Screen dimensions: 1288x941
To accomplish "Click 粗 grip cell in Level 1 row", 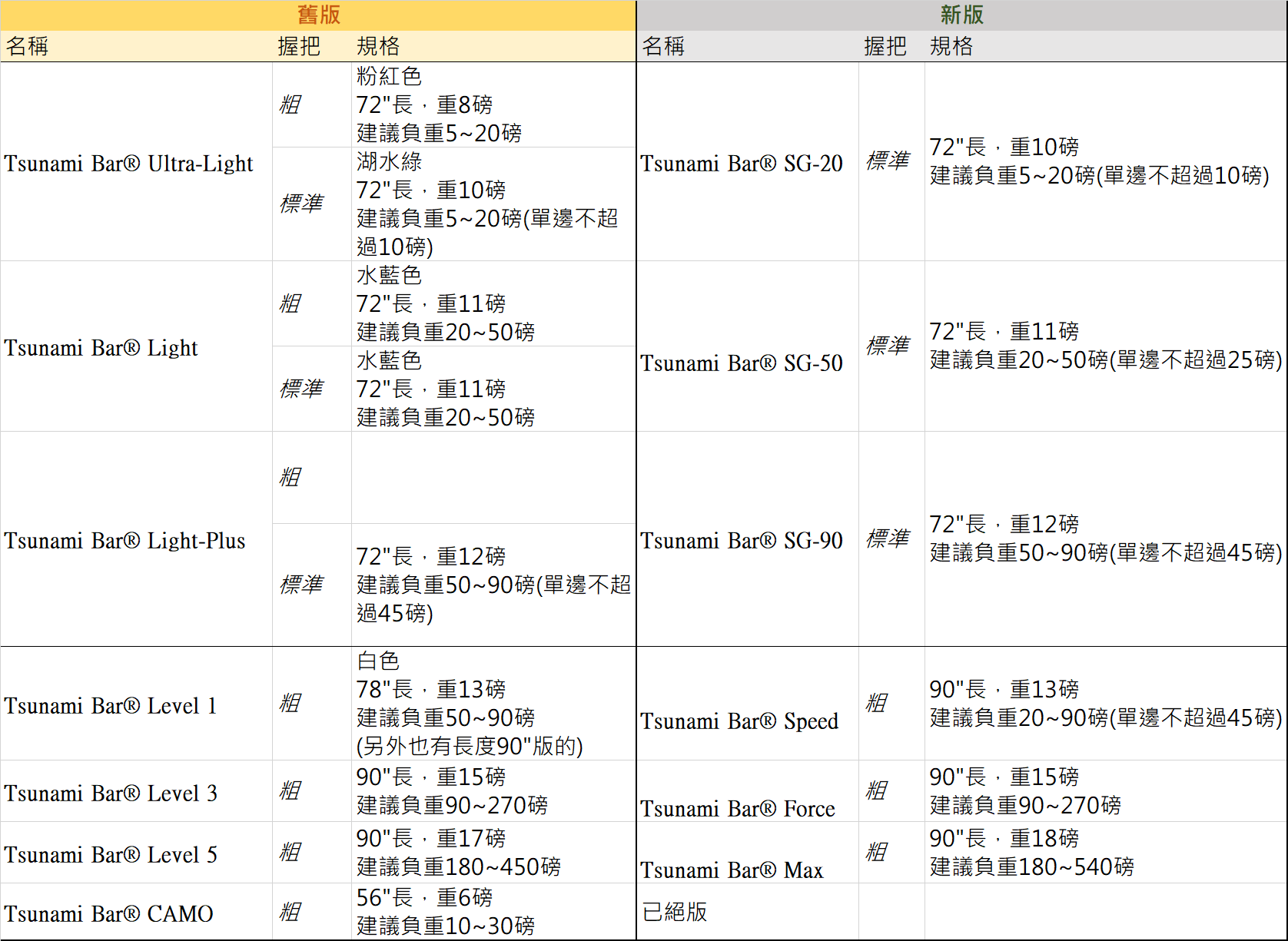I will tap(312, 704).
